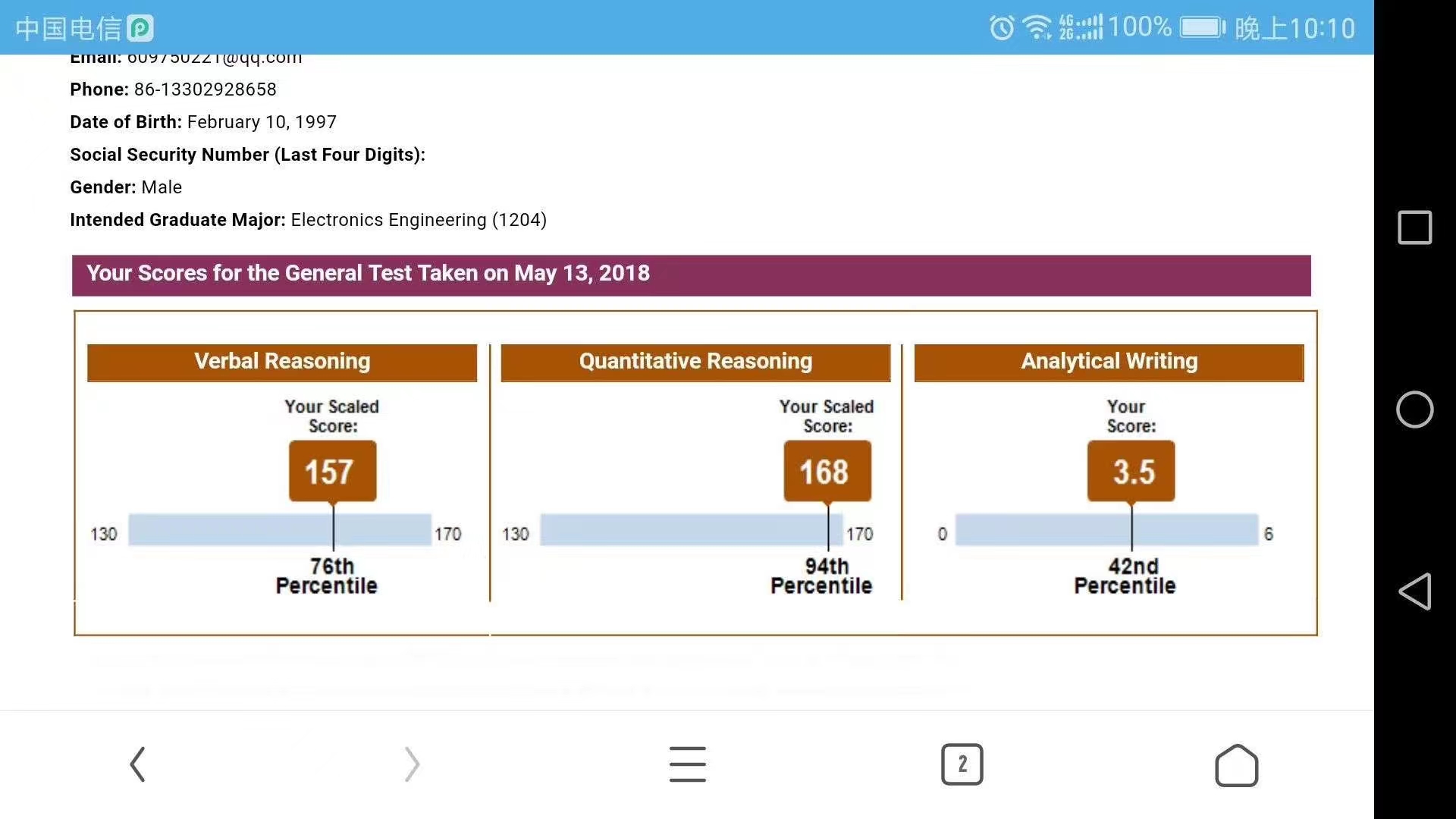This screenshot has width=1456, height=819.
Task: Click the 168 quantitative score badge
Action: click(827, 471)
